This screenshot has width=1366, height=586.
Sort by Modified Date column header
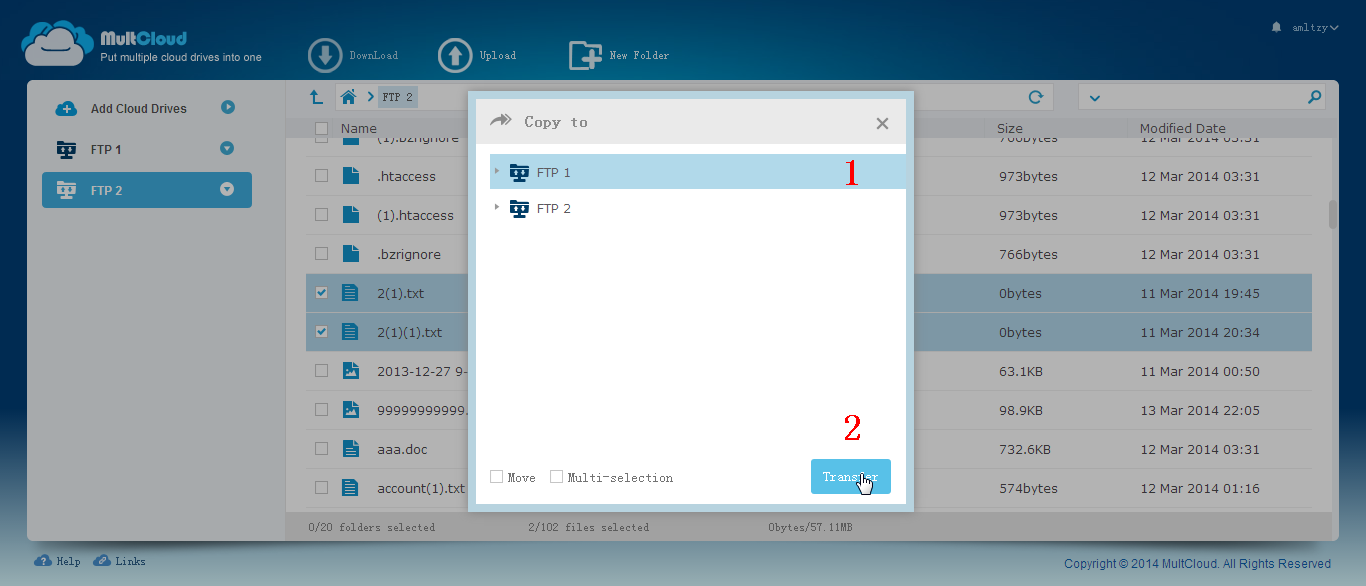[1183, 128]
